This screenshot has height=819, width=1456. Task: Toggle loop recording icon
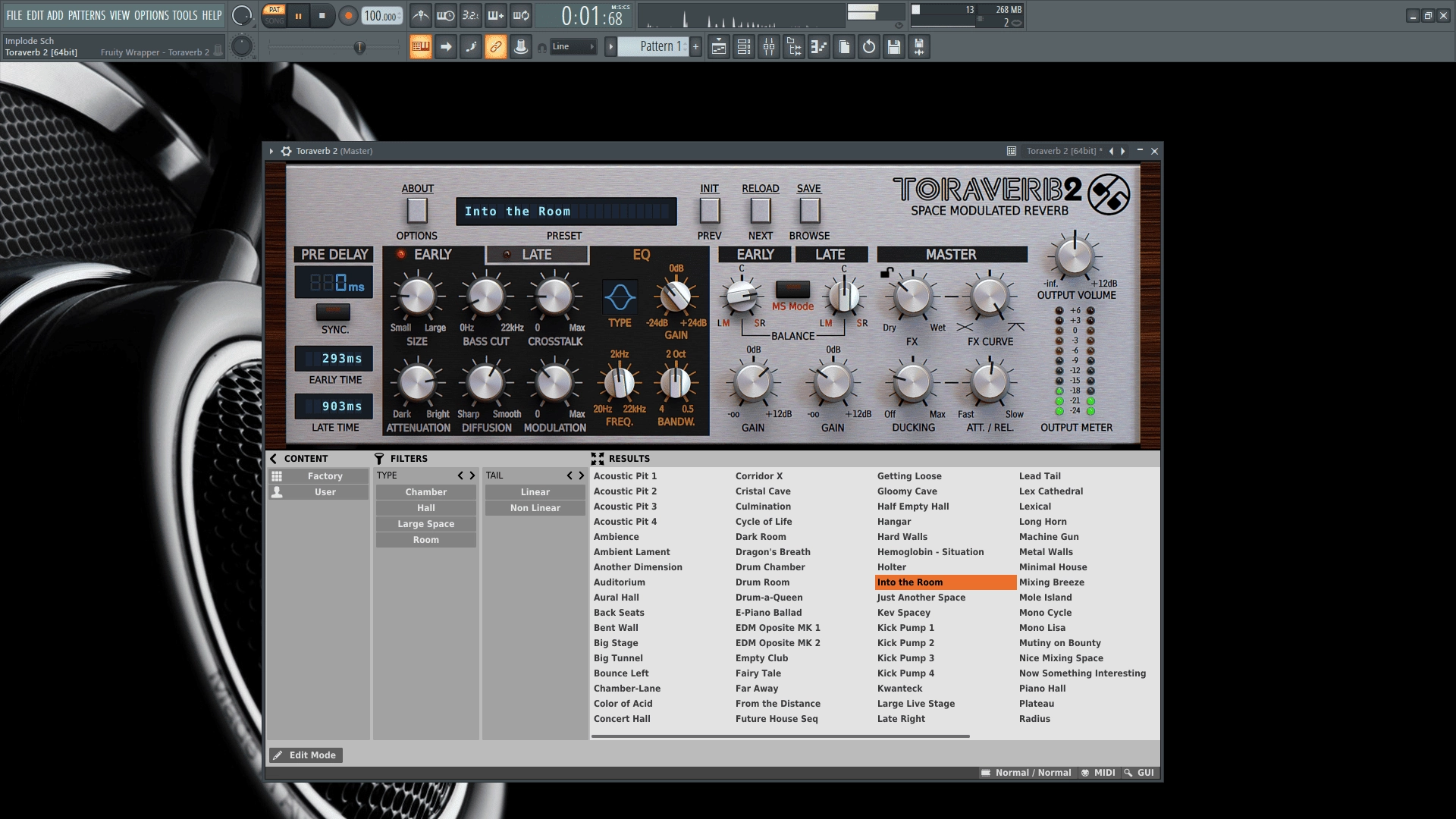pyautogui.click(x=521, y=16)
